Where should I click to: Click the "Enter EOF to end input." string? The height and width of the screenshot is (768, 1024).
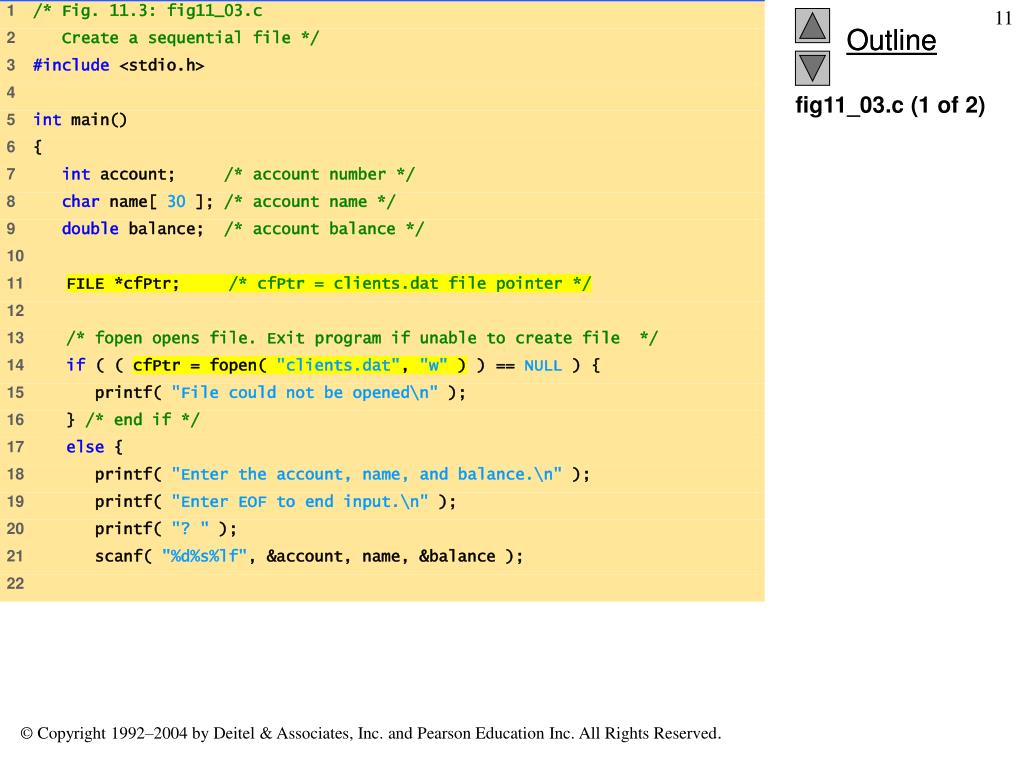[x=300, y=502]
